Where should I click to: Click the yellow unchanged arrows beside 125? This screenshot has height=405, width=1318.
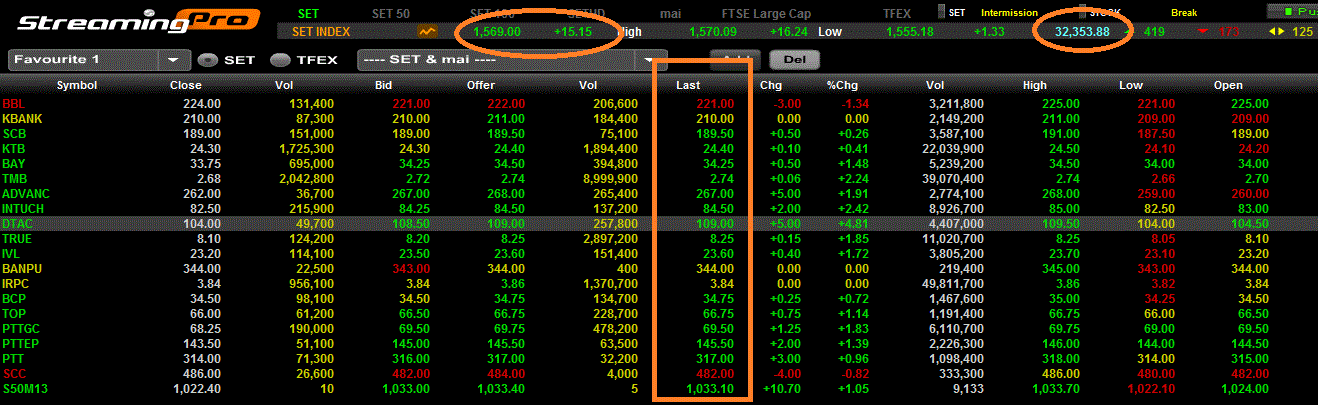1275,31
